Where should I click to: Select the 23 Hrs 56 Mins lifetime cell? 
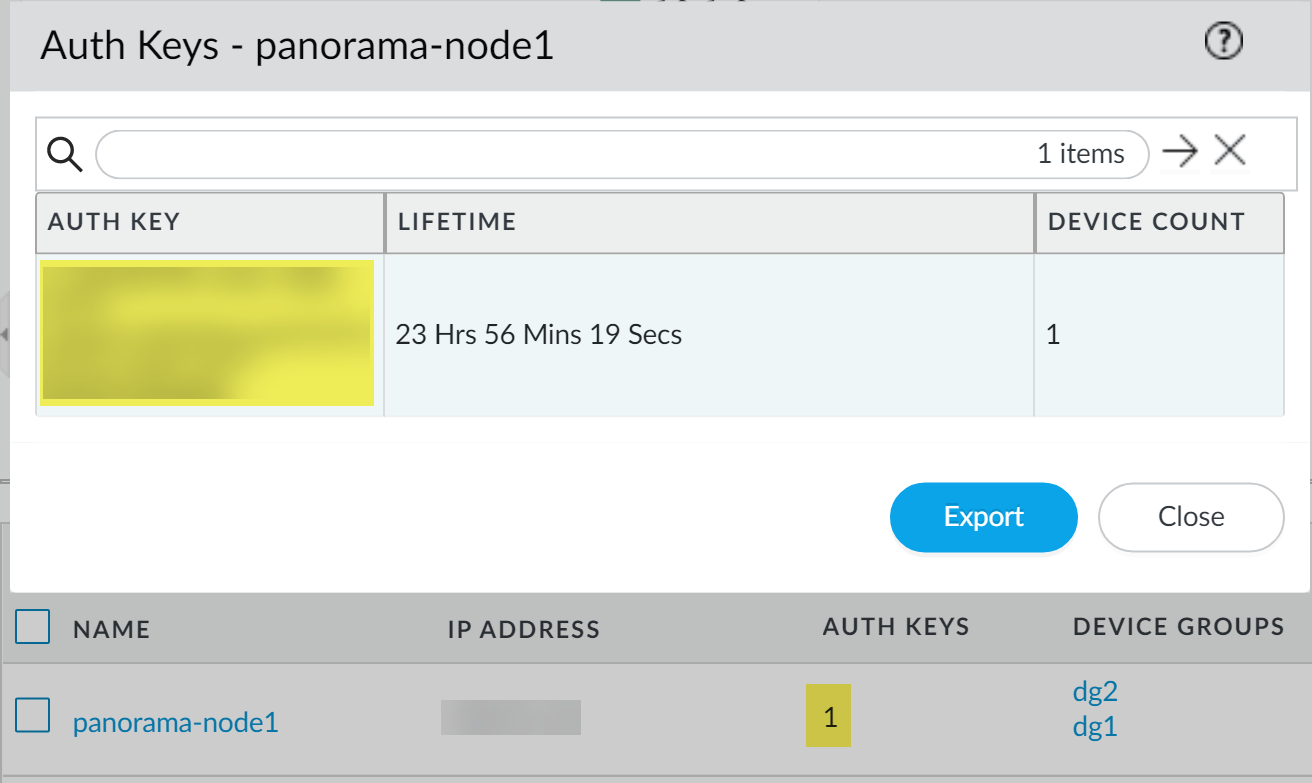[x=539, y=334]
